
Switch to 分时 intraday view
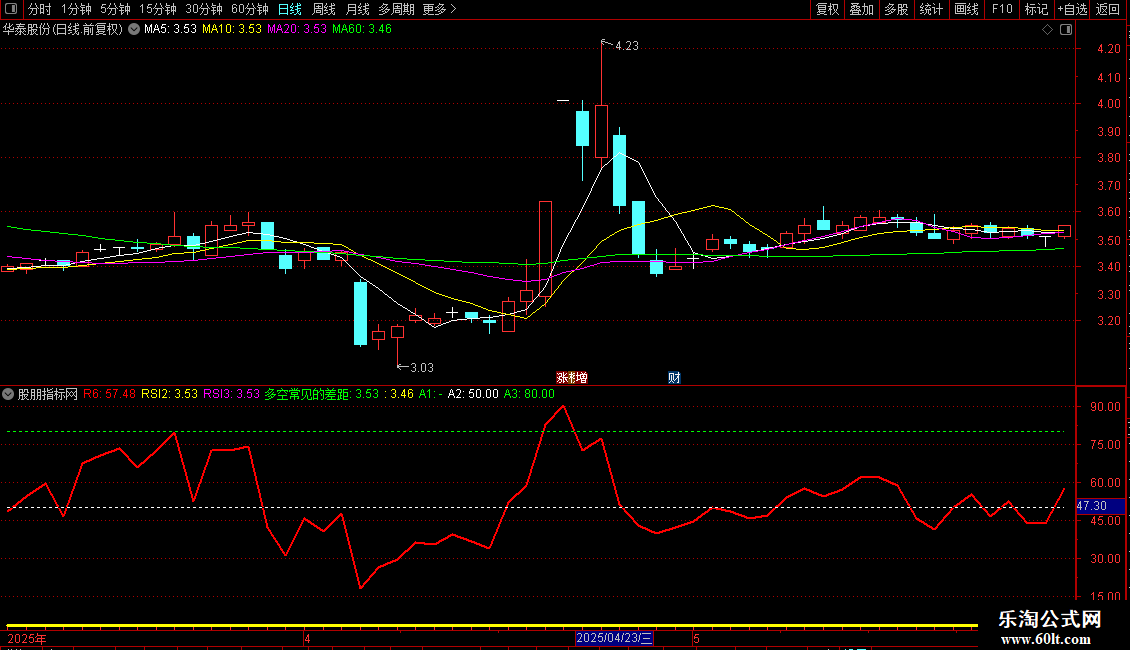[x=40, y=9]
